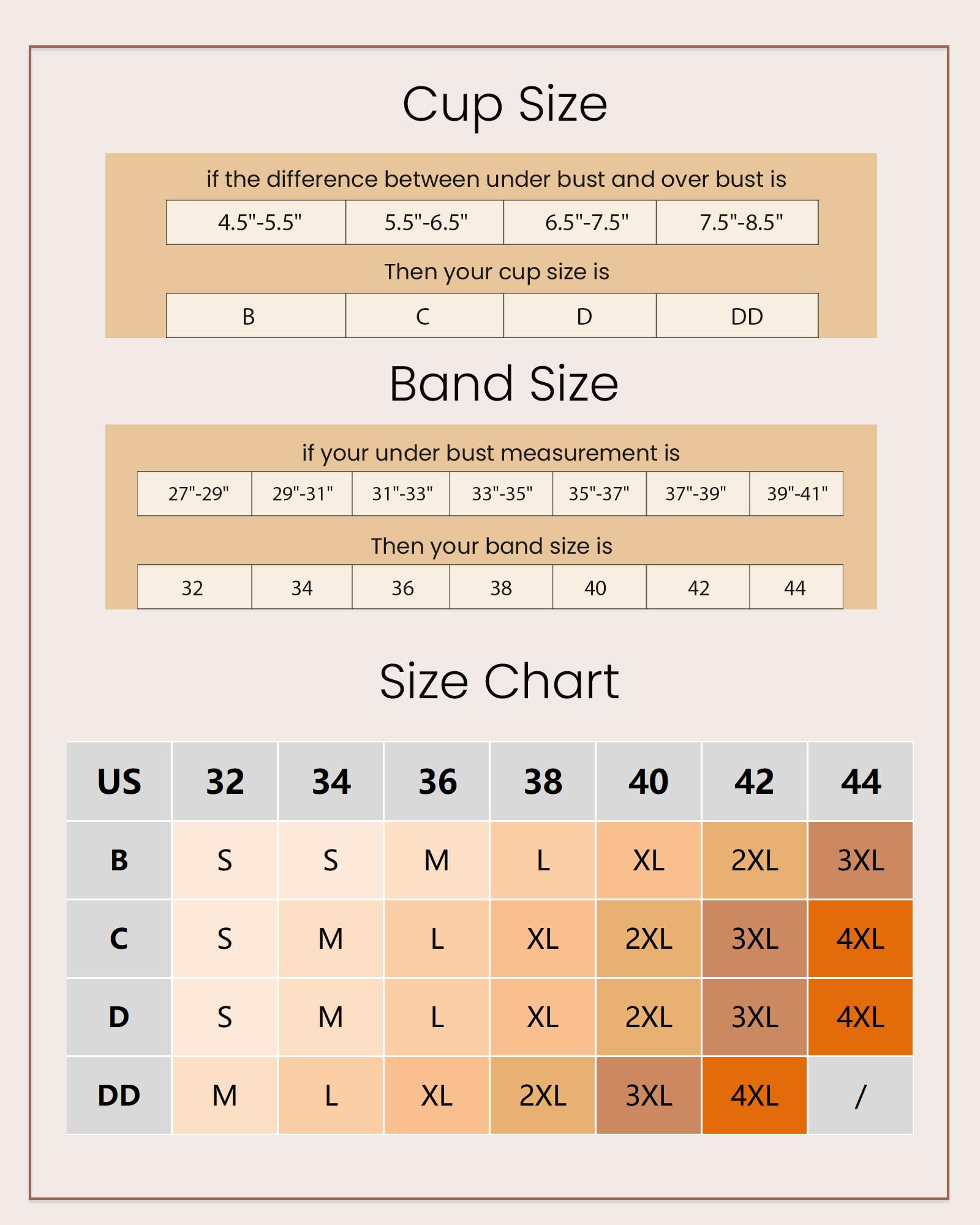Select the slash cell in the DD row
This screenshot has height=1225, width=980.
861,1096
